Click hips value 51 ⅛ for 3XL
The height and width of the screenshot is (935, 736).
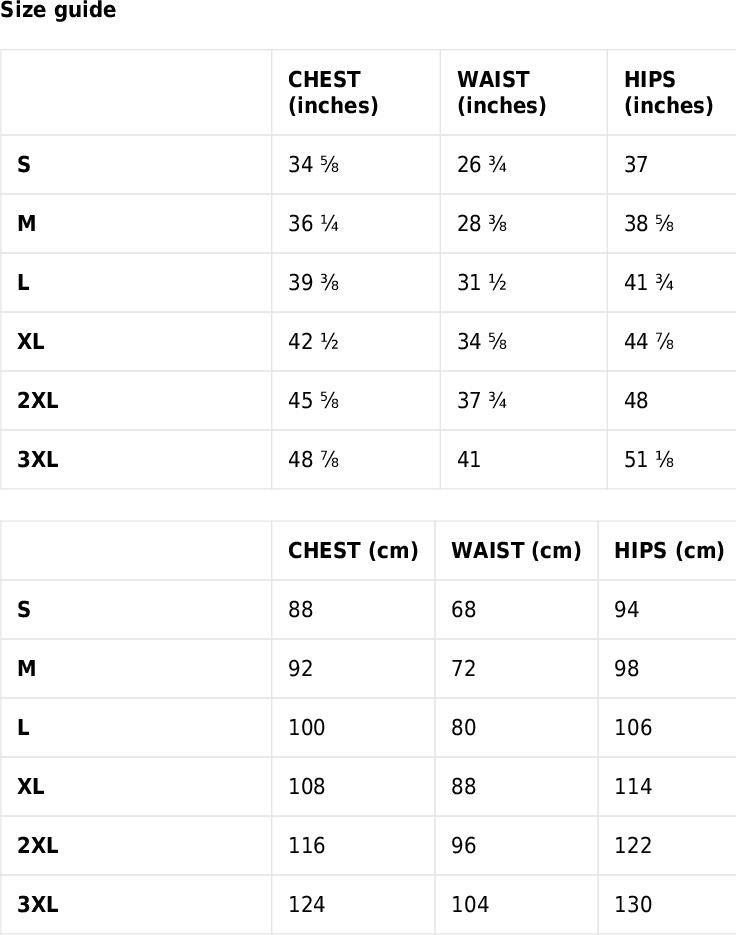click(649, 460)
